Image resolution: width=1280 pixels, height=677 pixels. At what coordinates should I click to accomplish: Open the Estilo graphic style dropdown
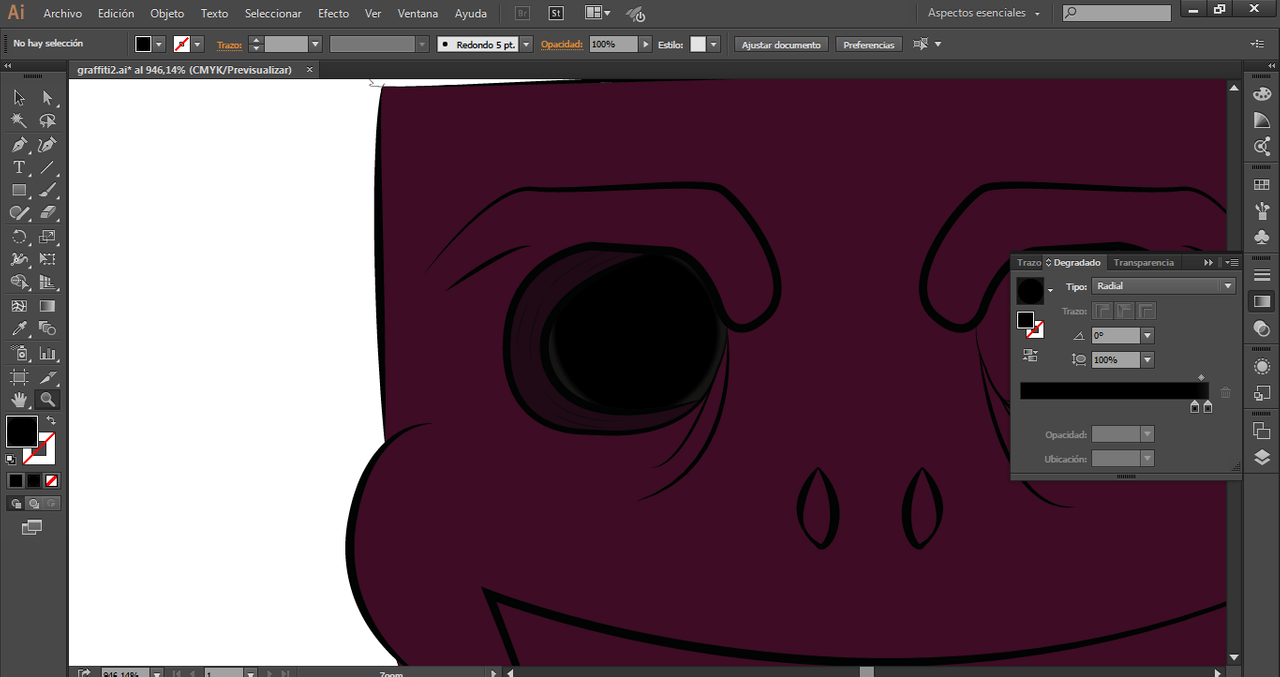[x=713, y=45]
